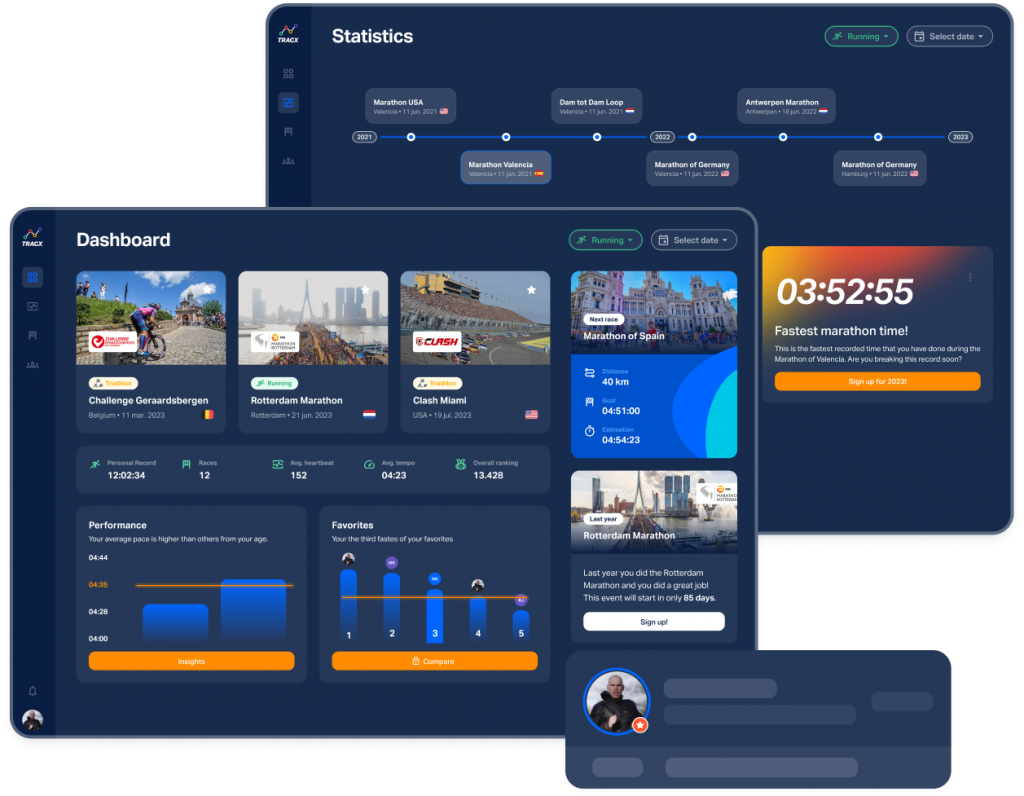Open flag icon in Statistics sidebar
Image resolution: width=1024 pixels, height=796 pixels.
tap(288, 132)
